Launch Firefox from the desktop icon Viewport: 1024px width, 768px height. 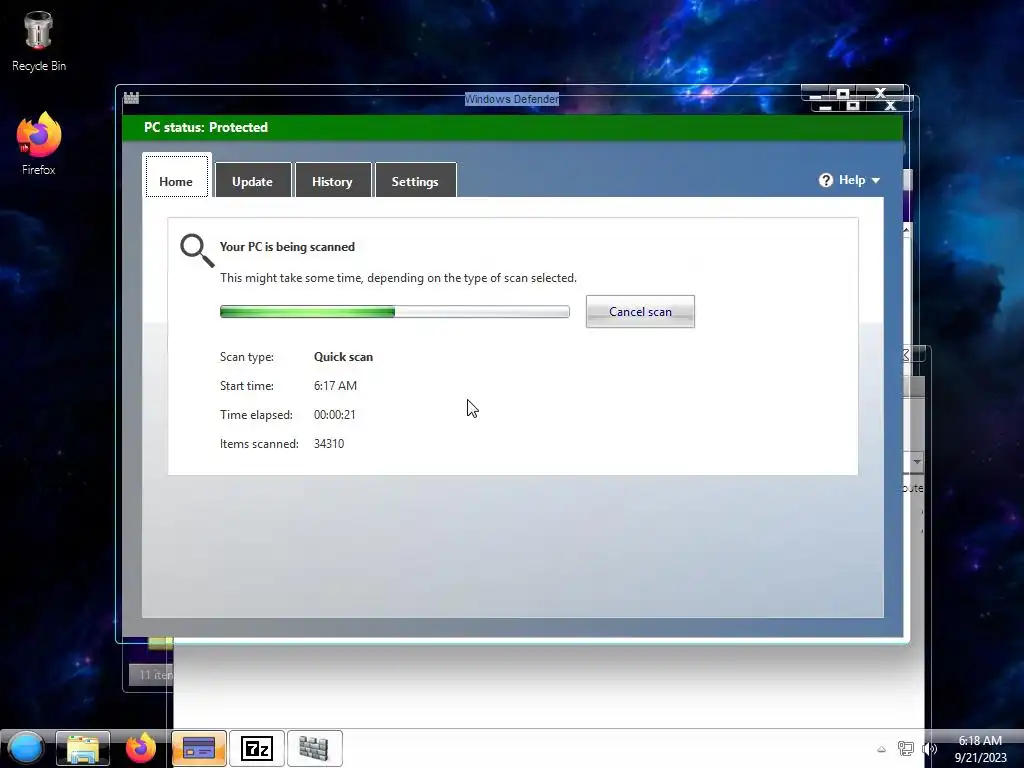point(39,143)
